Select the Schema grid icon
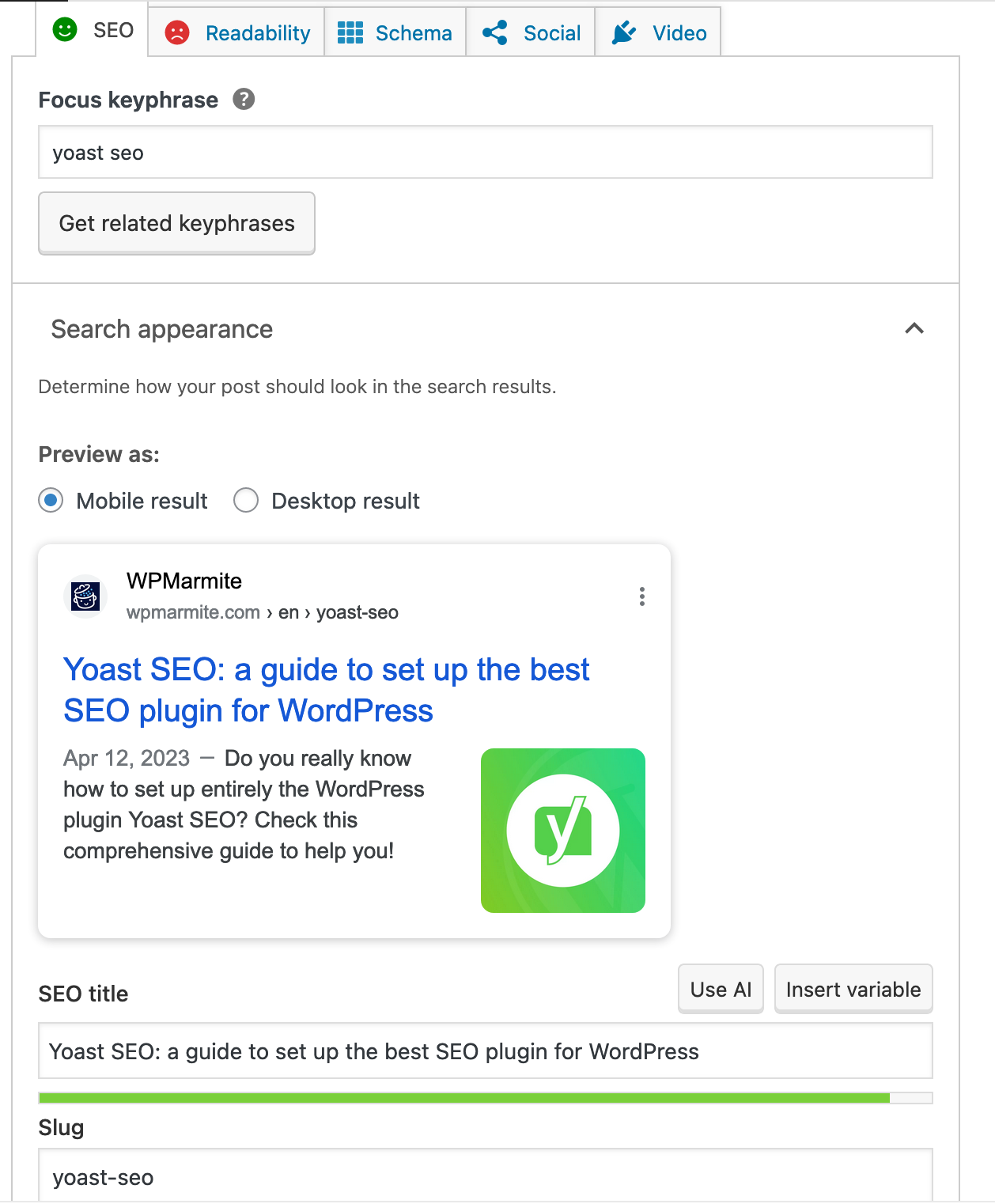 tap(350, 32)
